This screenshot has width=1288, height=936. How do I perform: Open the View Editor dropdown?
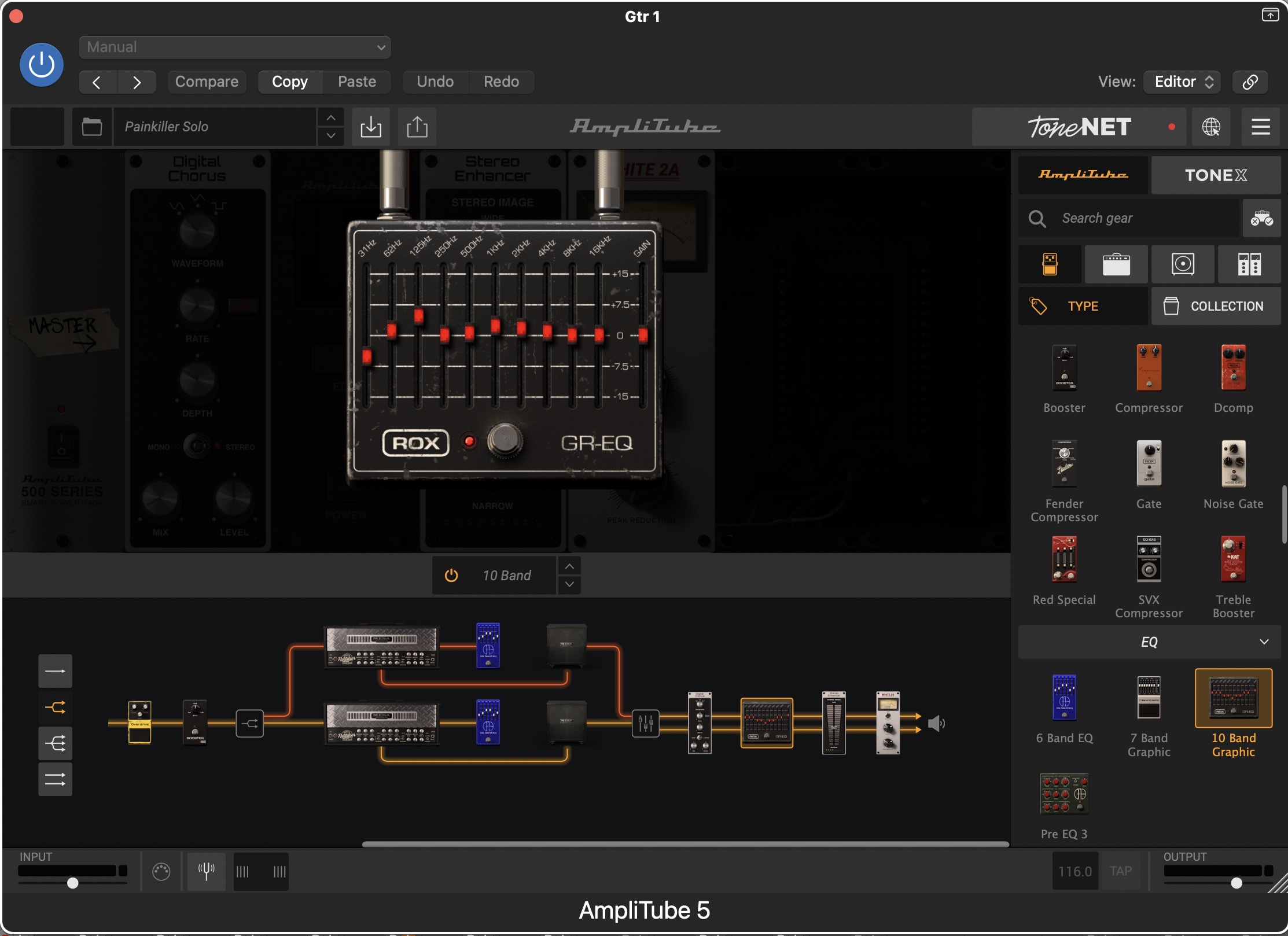[1182, 82]
